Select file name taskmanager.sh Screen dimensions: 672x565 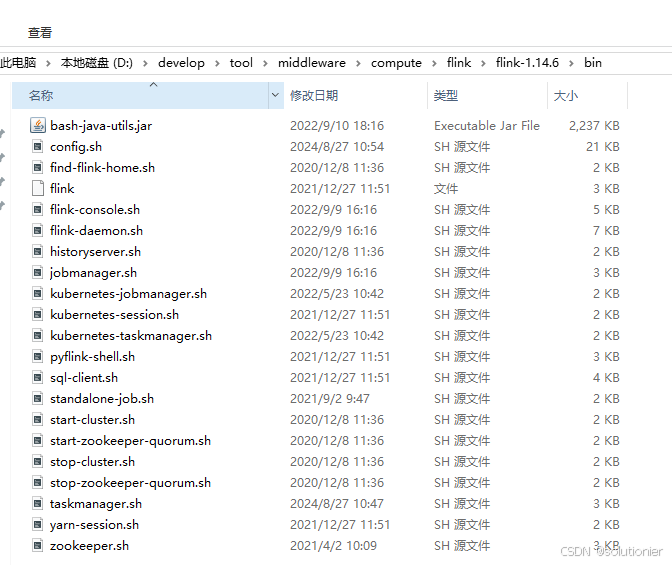[96, 504]
